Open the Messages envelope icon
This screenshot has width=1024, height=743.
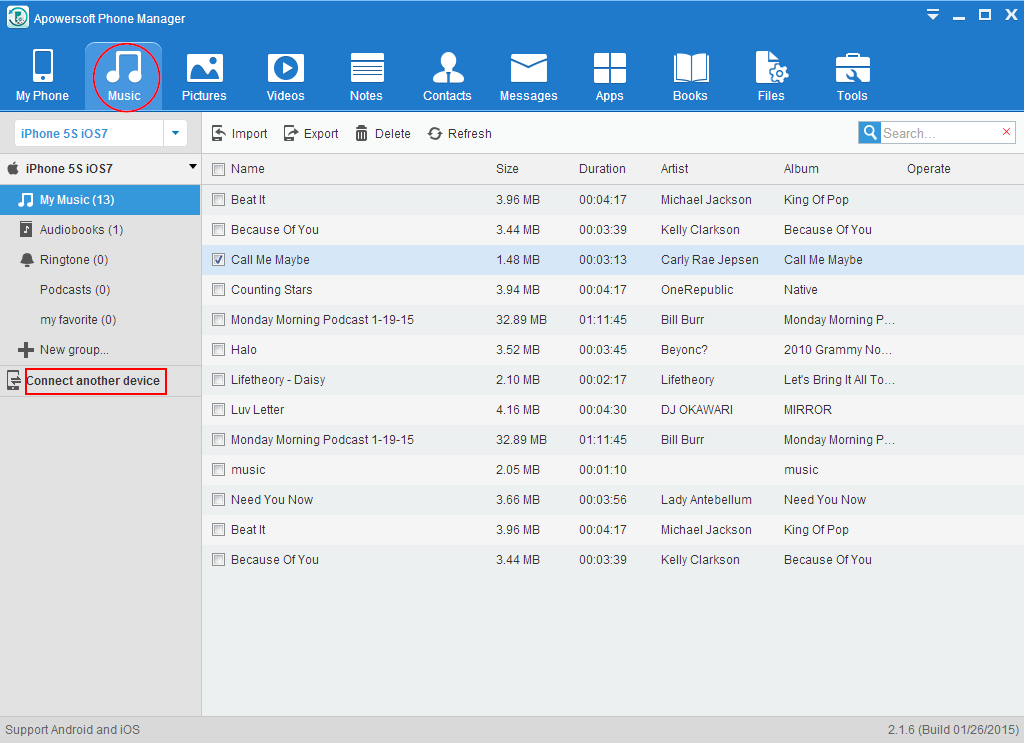pos(528,68)
